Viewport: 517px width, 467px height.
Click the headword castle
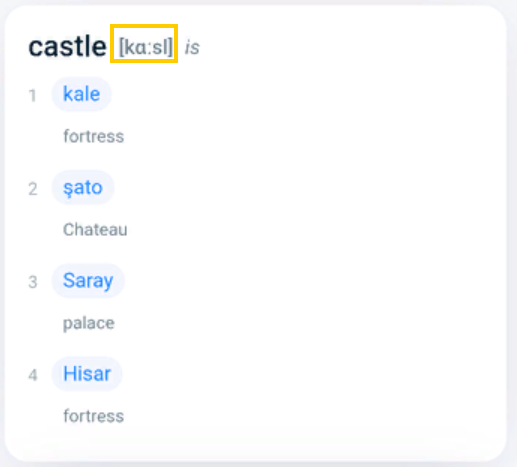[67, 46]
